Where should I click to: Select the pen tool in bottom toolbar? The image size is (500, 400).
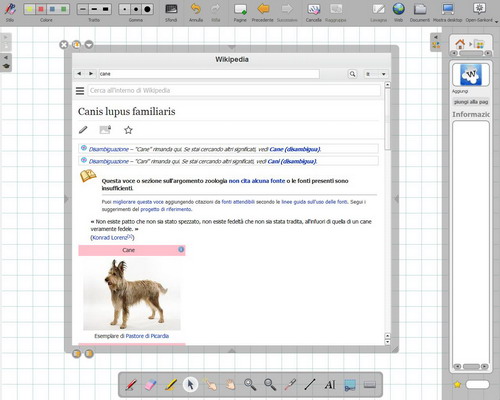(x=131, y=385)
